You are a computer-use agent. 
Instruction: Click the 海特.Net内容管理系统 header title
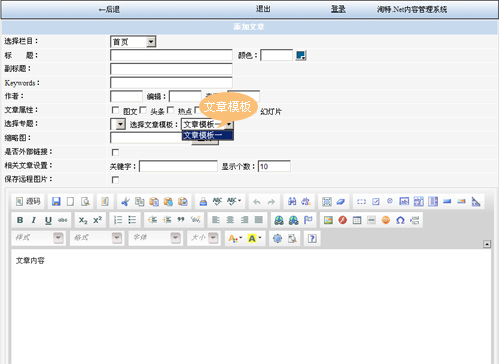(x=412, y=9)
